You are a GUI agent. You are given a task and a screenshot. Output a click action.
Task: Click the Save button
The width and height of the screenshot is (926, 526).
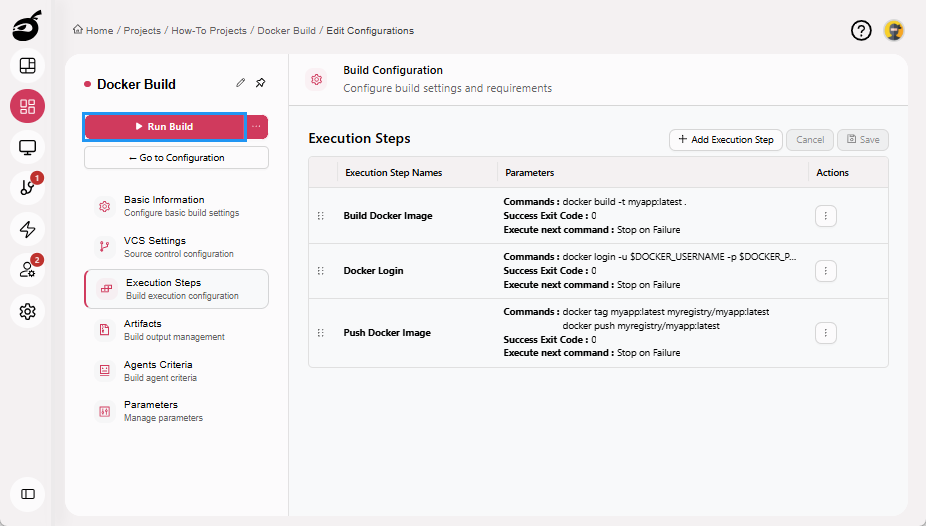(x=863, y=140)
